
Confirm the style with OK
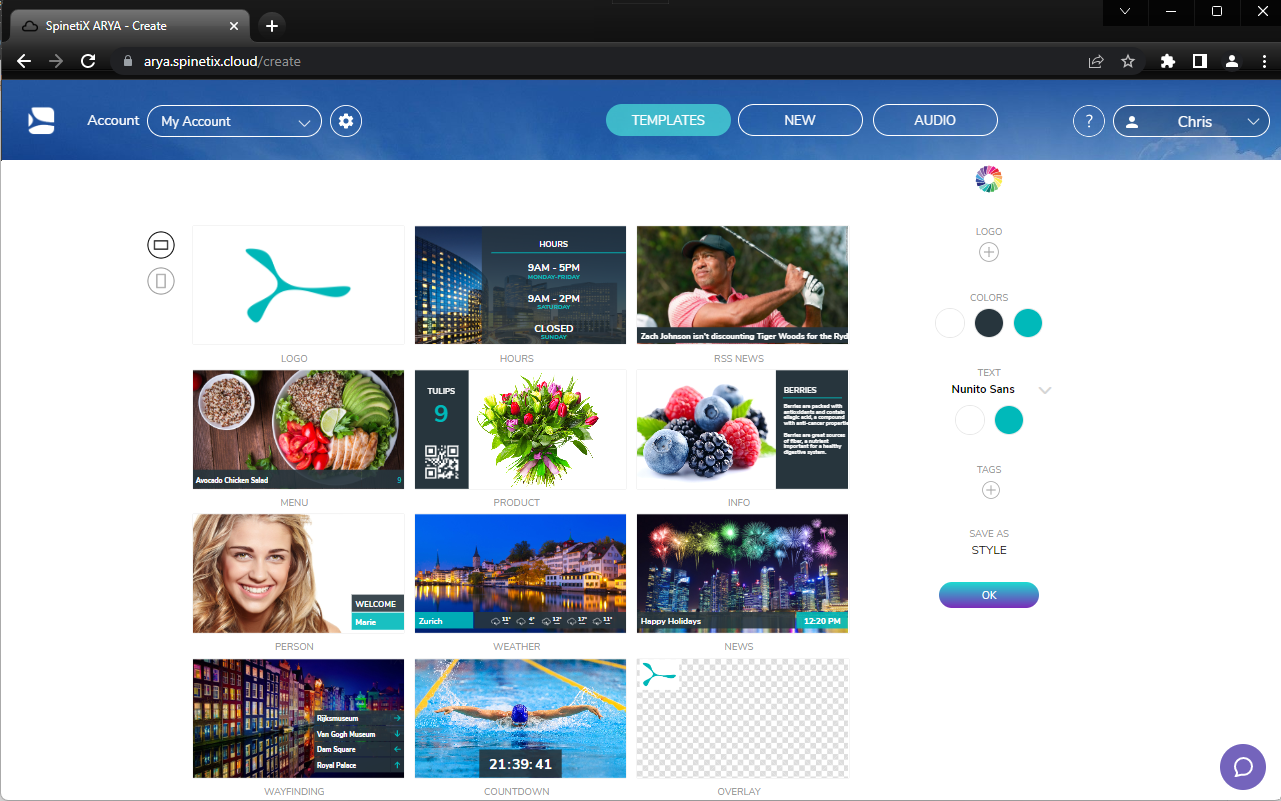tap(988, 595)
